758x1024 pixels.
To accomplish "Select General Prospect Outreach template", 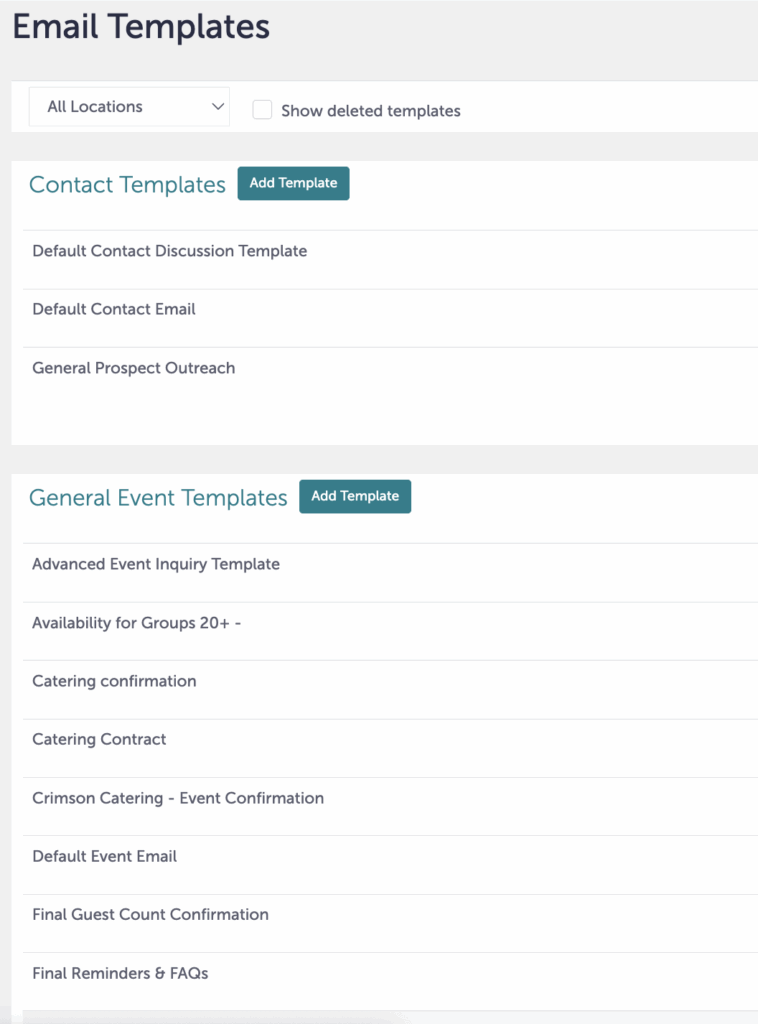I will (x=134, y=368).
